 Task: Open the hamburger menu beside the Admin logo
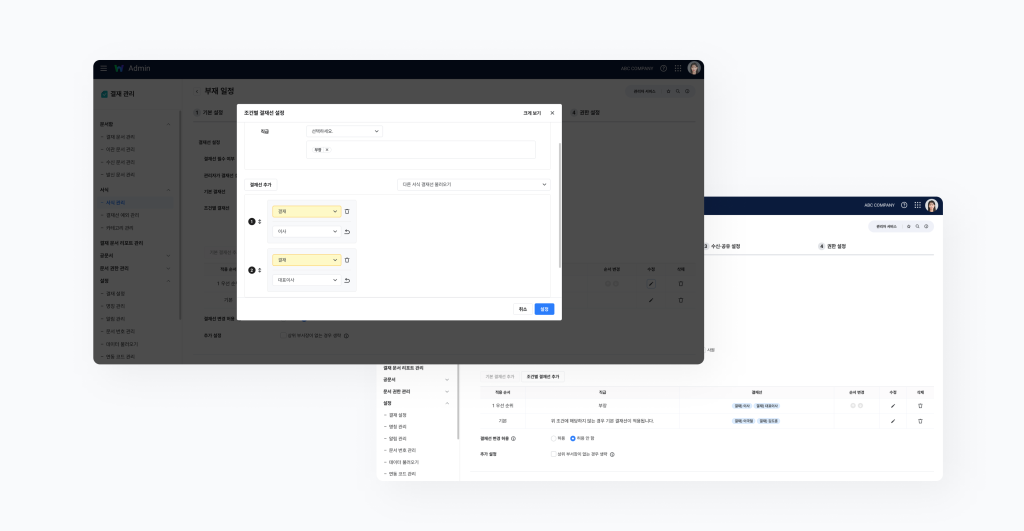click(x=103, y=68)
